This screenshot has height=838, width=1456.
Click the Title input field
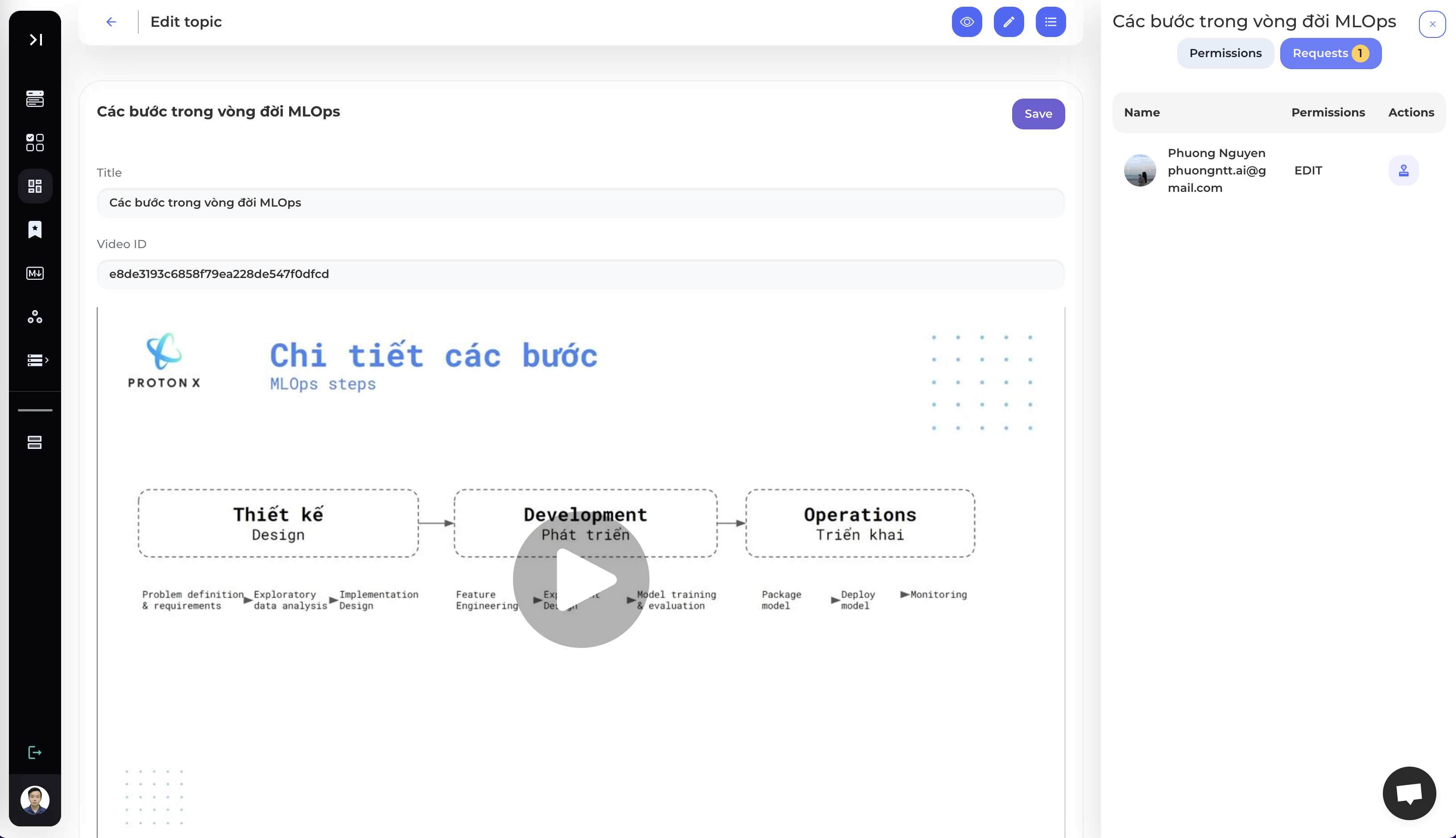(x=580, y=202)
